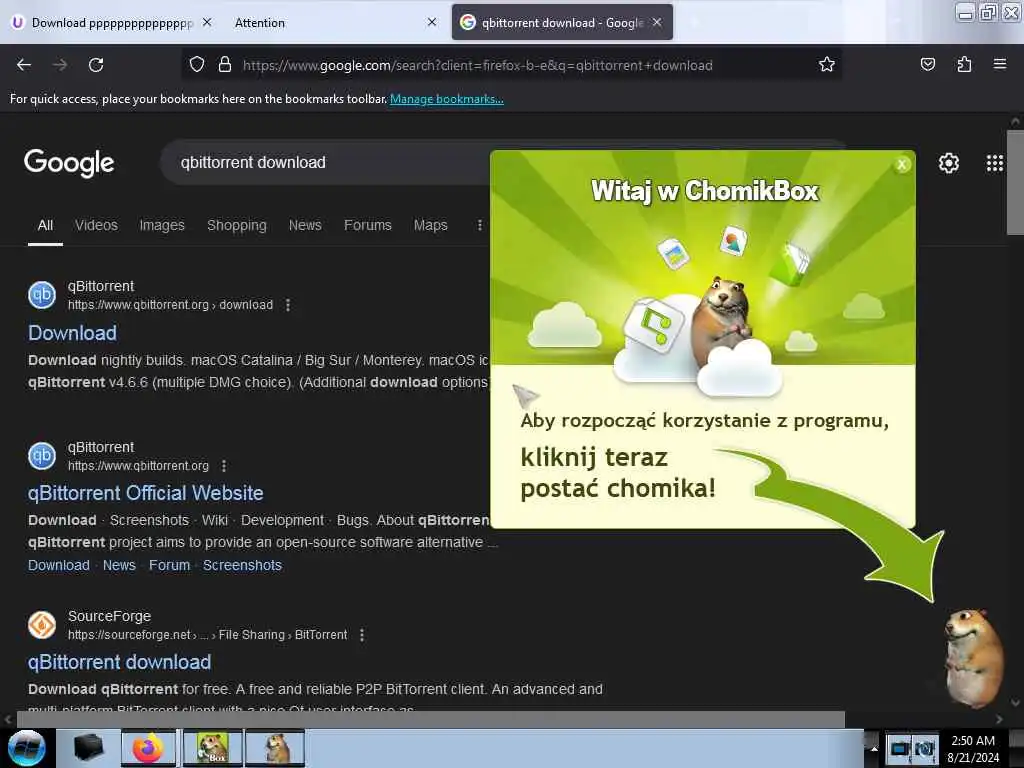The image size is (1024, 768).
Task: Open the Download result from qbittorrent.org
Action: pyautogui.click(x=72, y=333)
